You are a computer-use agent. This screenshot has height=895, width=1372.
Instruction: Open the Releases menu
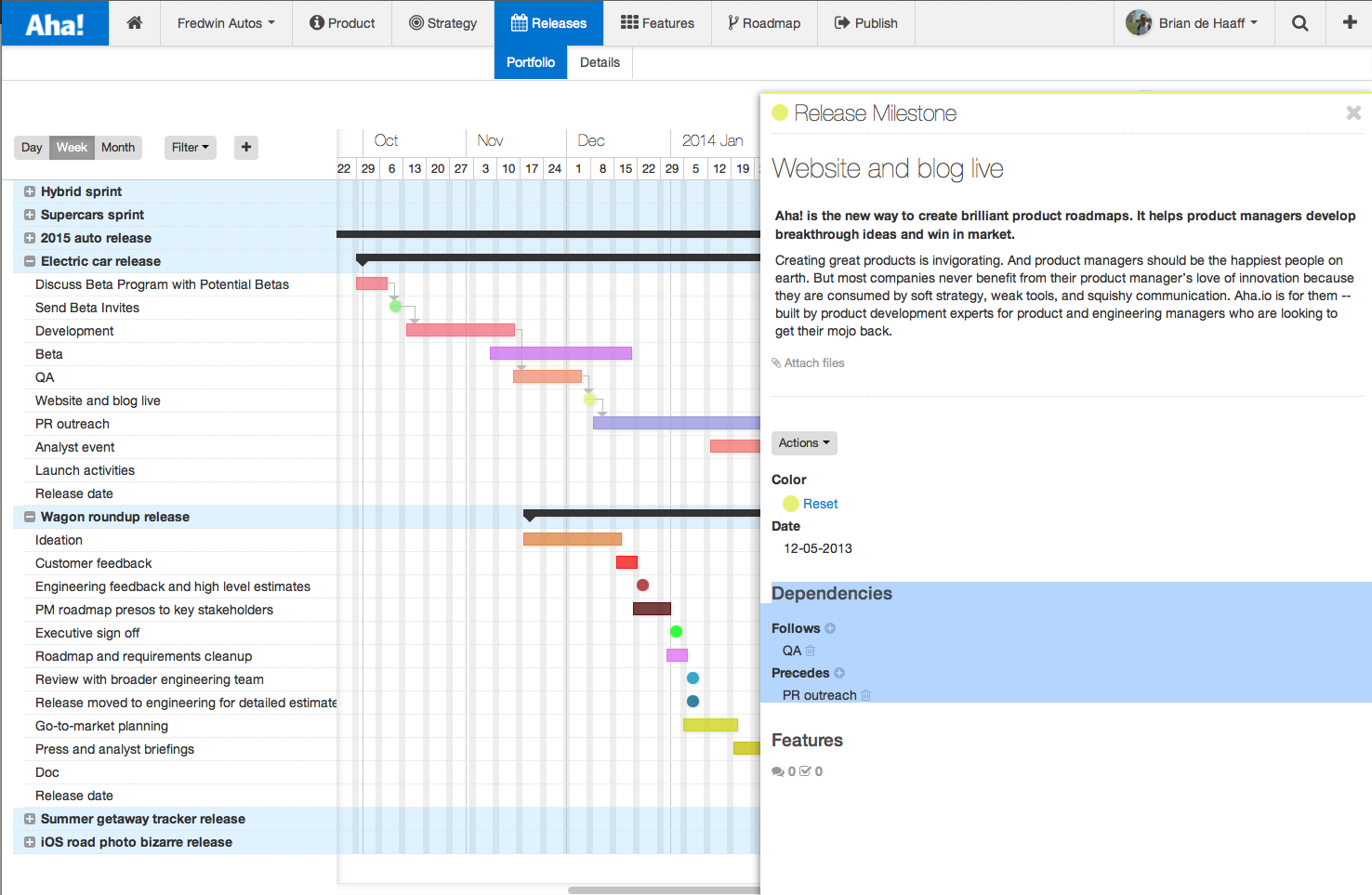point(548,23)
